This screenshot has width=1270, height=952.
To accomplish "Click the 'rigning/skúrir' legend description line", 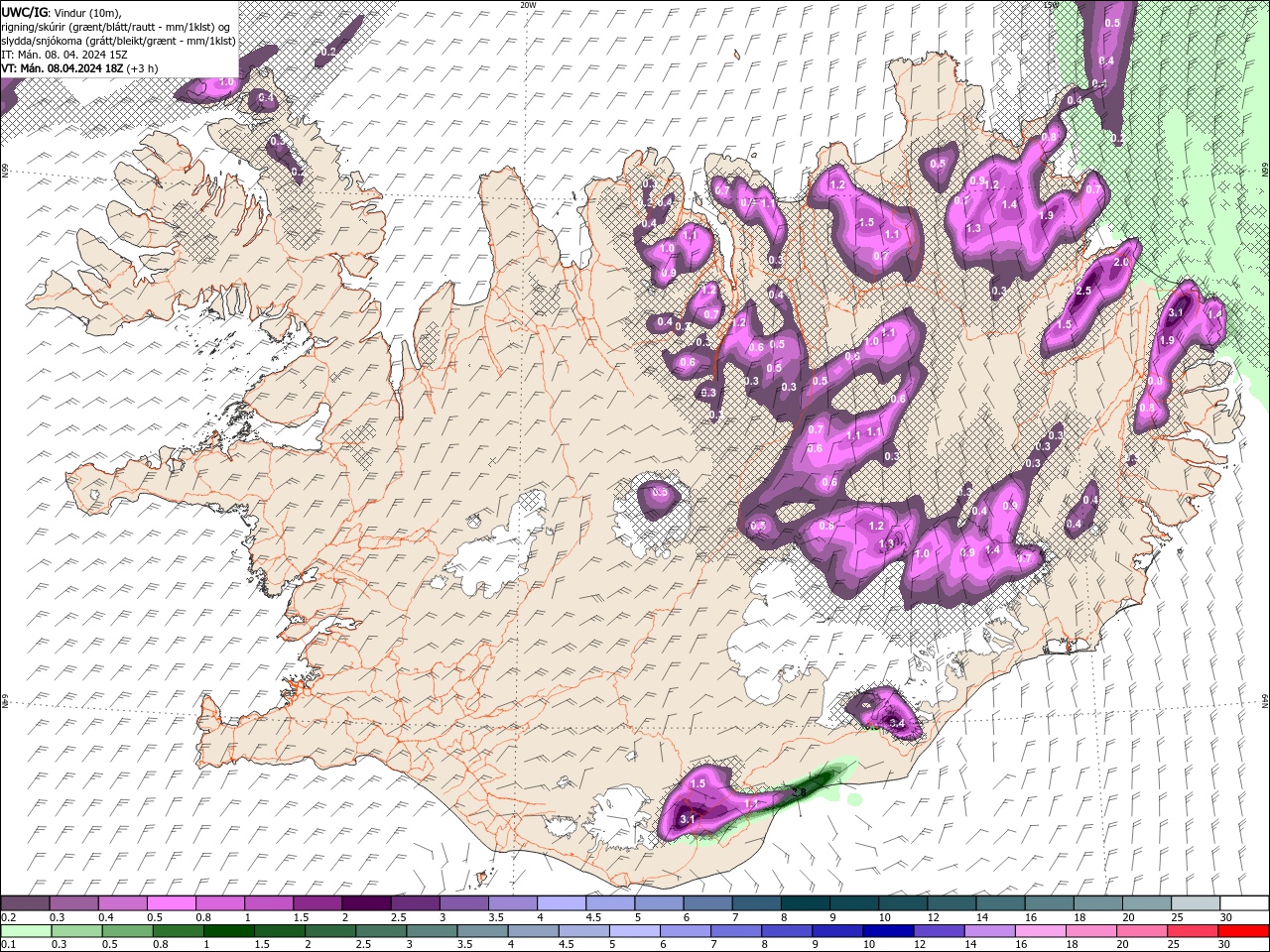I will tap(117, 26).
